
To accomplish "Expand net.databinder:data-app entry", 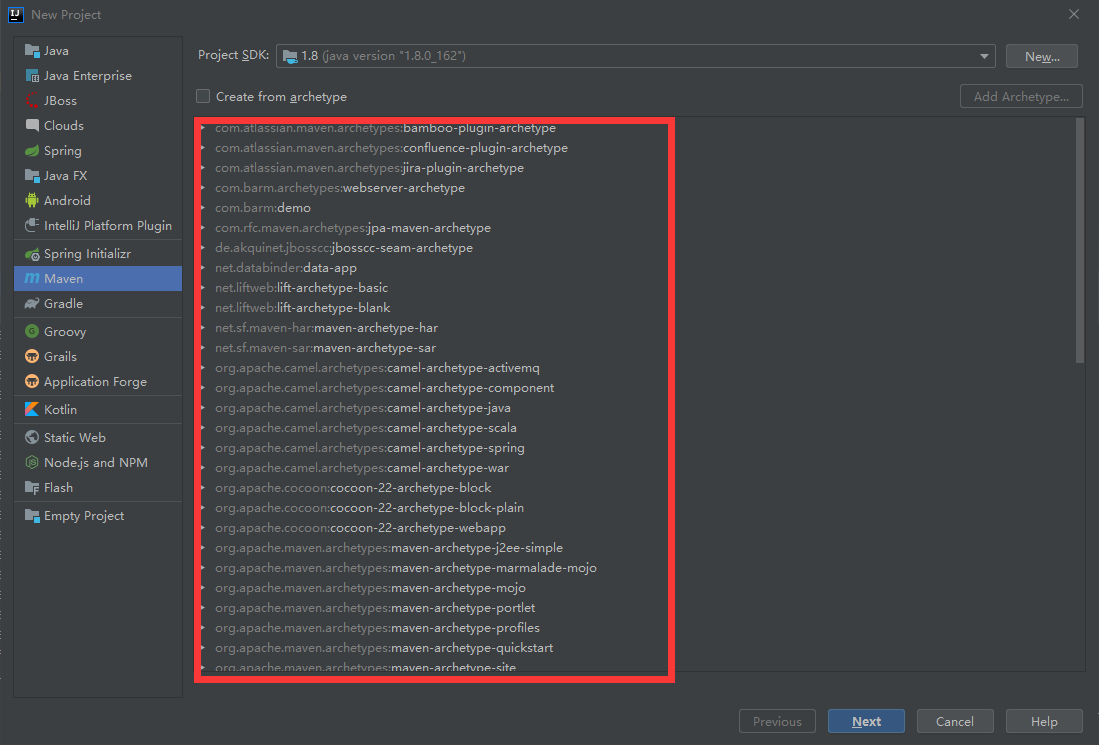I will (x=203, y=268).
